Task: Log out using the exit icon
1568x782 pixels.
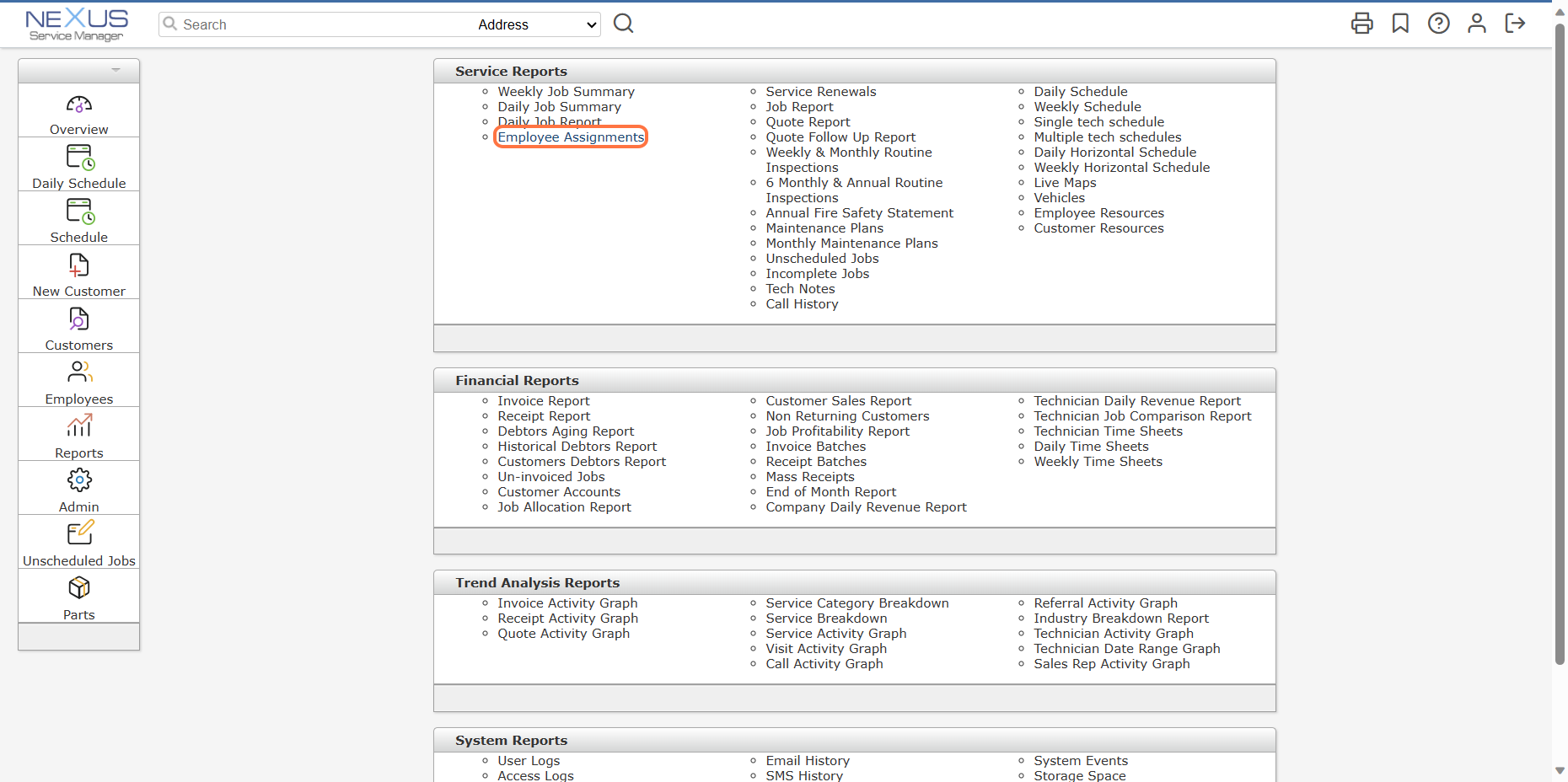Action: [x=1515, y=24]
